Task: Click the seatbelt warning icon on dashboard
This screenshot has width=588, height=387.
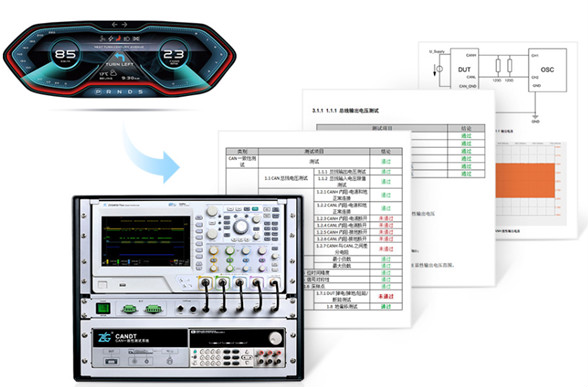Action: coord(103,38)
